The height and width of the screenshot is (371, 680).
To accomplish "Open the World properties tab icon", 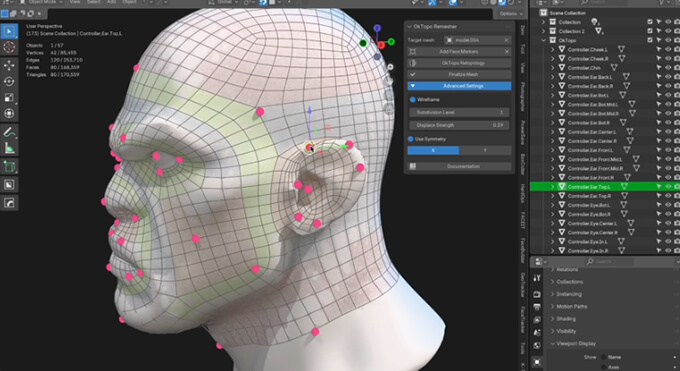I will (537, 346).
